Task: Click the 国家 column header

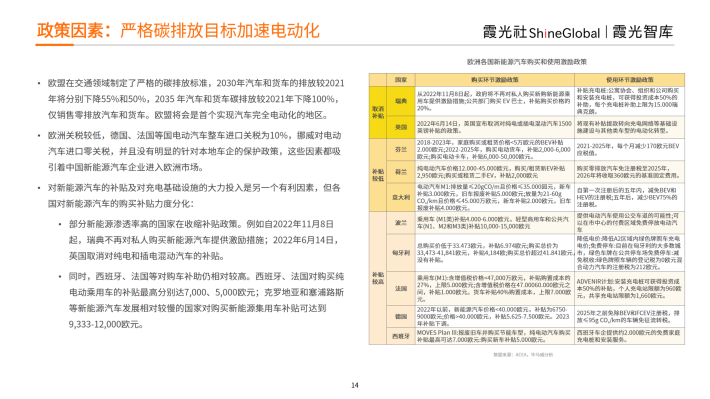Action: point(401,80)
